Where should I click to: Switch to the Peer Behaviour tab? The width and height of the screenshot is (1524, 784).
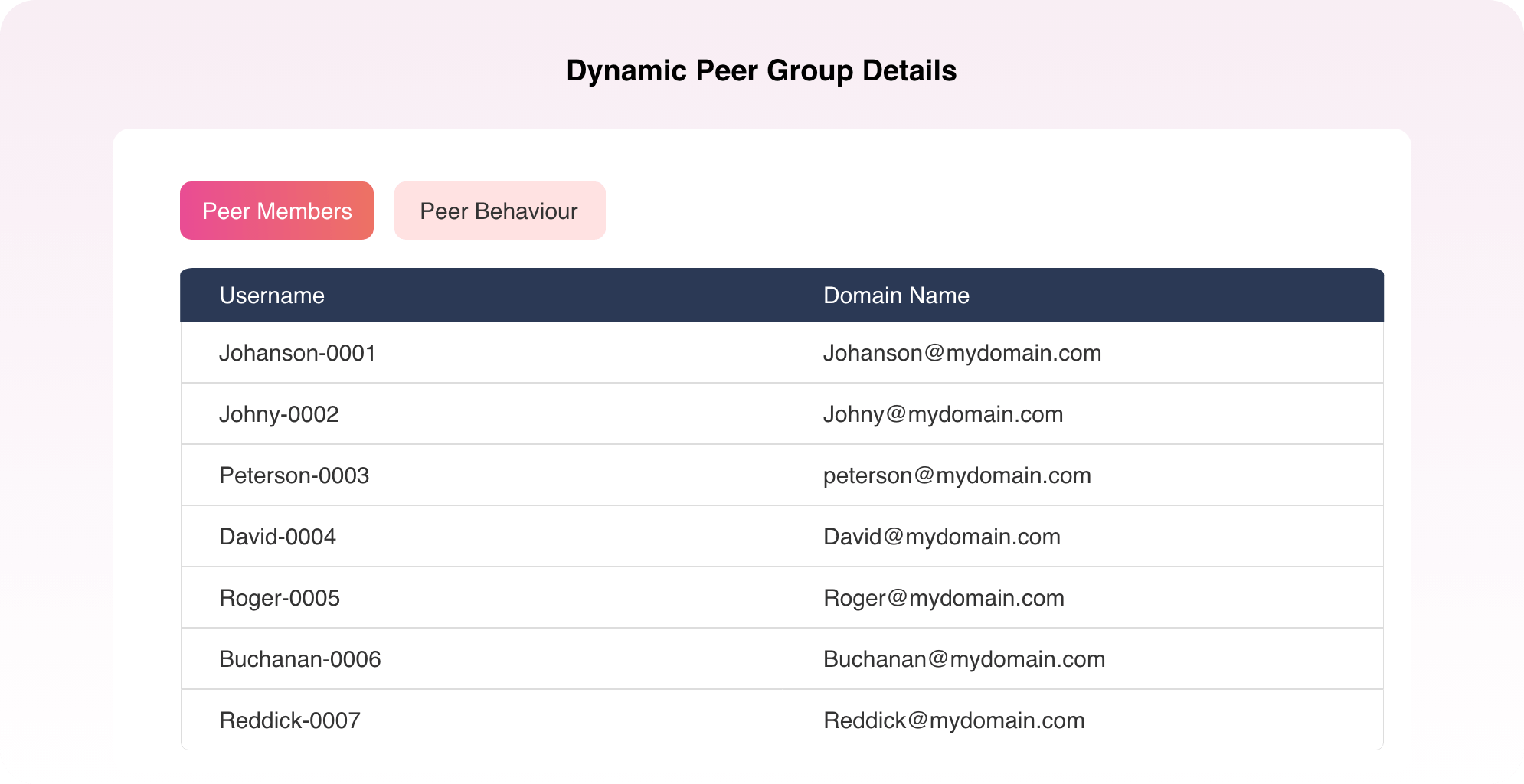[499, 211]
